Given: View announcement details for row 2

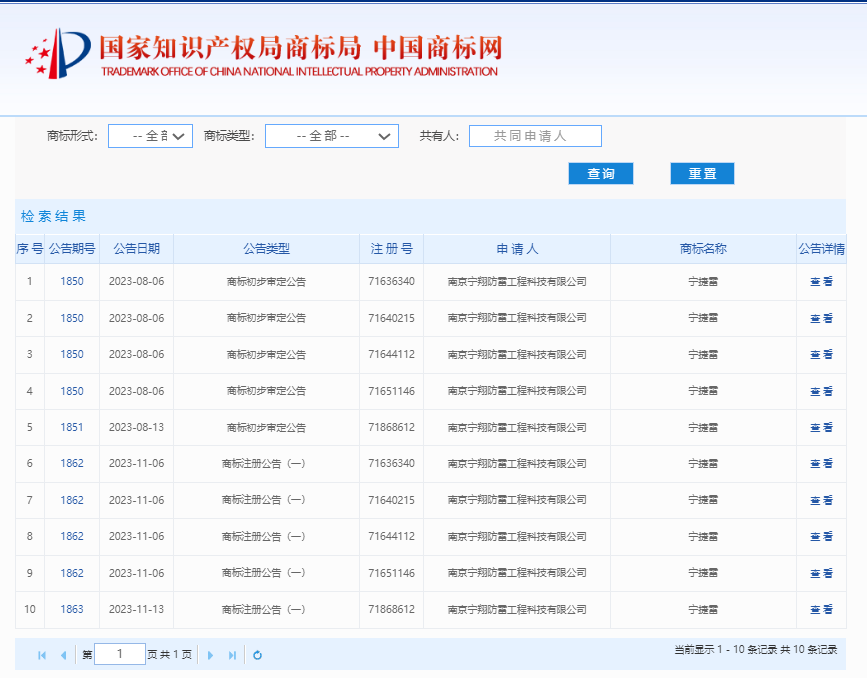Looking at the screenshot, I should pos(822,319).
